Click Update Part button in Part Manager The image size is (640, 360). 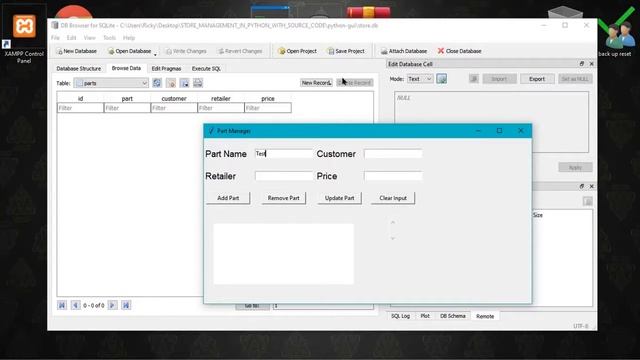339,198
